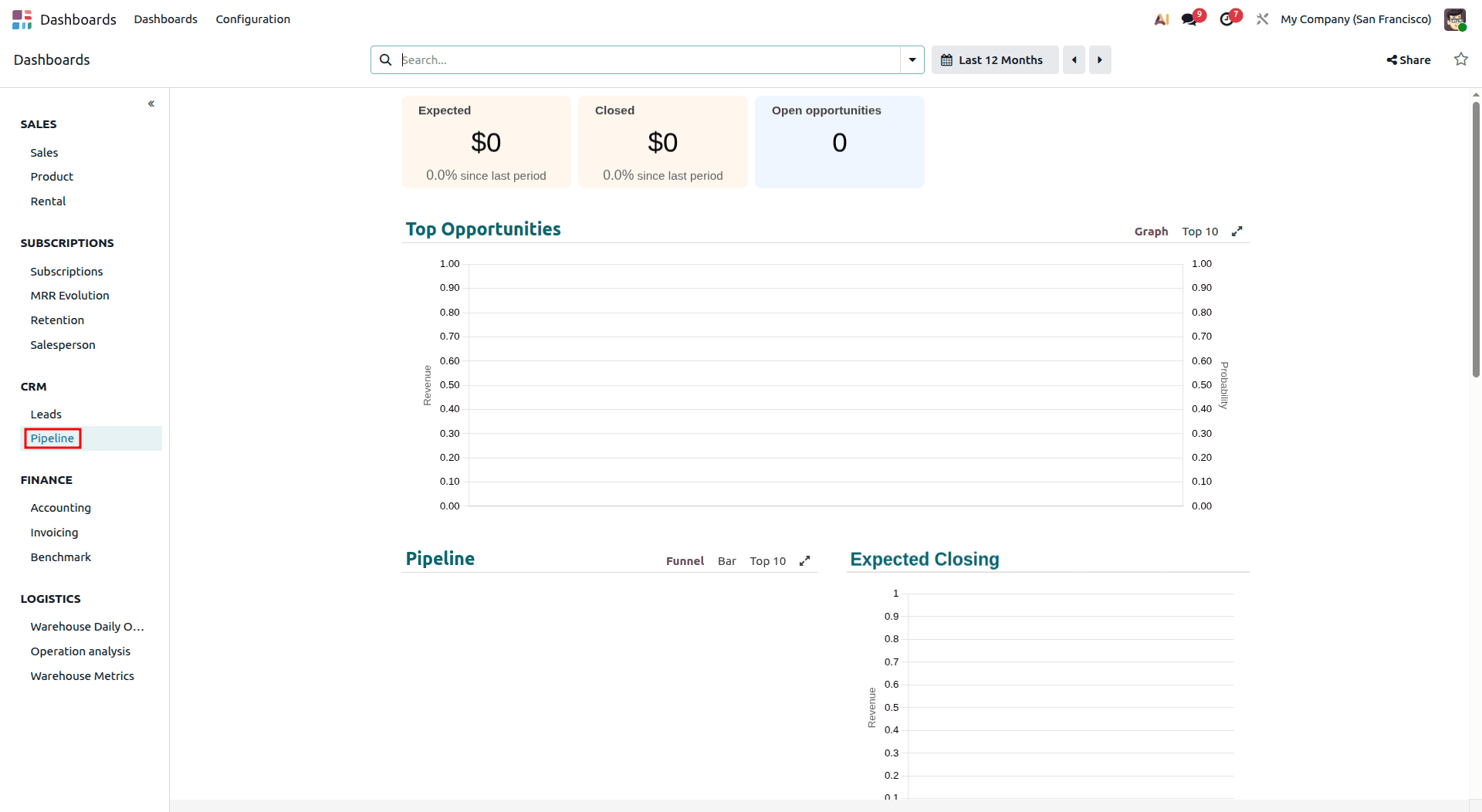
Task: Open the Retention dashboard
Action: coord(57,320)
